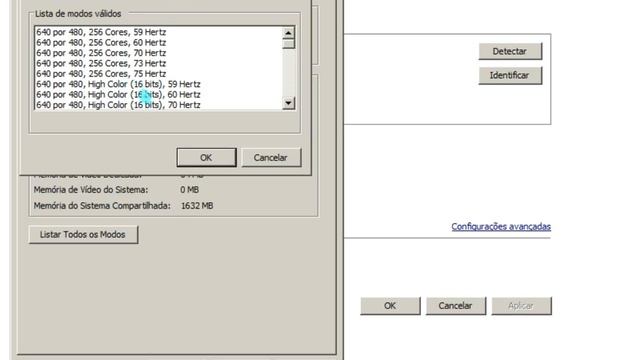Viewport: 640px width, 360px height.
Task: Click Cancelar in the display settings window
Action: click(456, 306)
